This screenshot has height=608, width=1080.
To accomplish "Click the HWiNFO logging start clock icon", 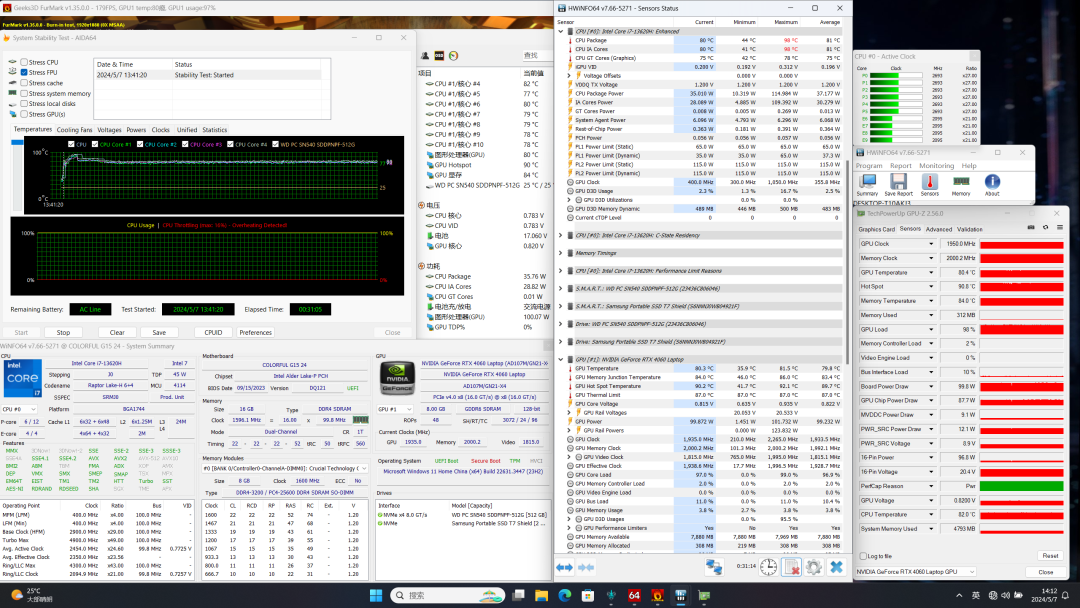I will tap(767, 566).
